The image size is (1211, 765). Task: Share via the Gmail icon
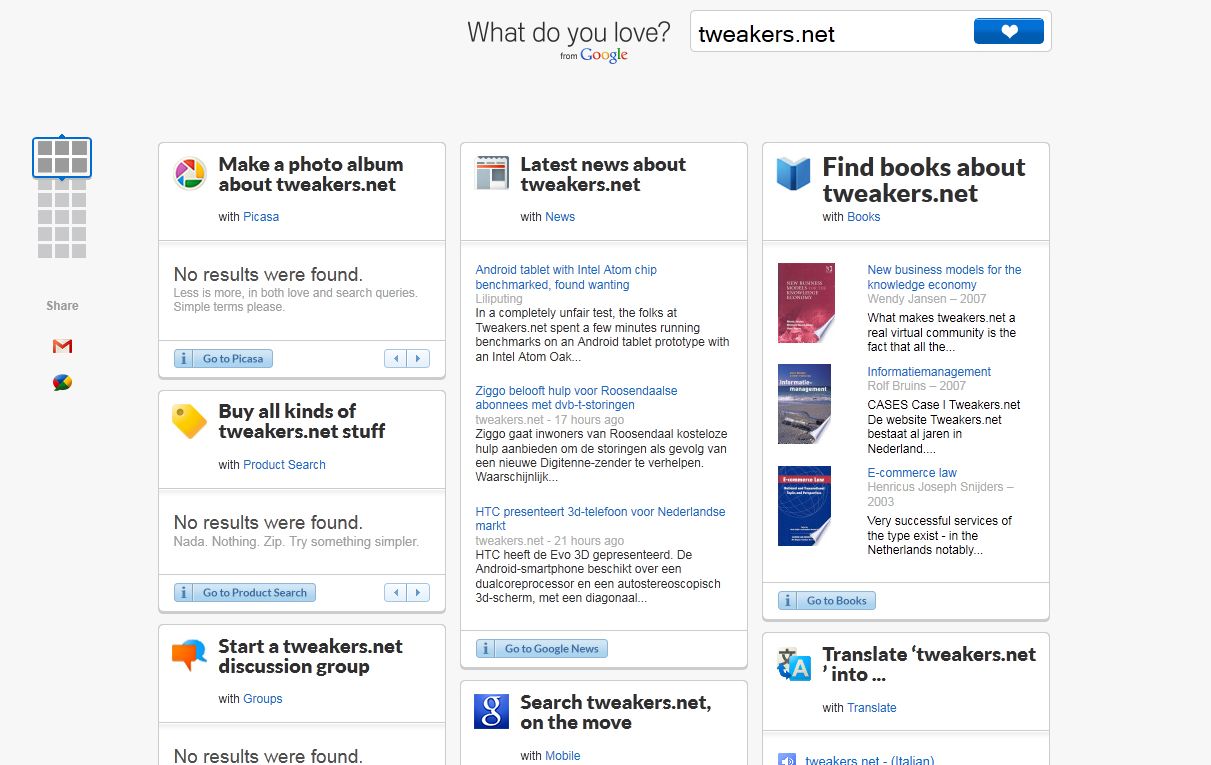(62, 346)
